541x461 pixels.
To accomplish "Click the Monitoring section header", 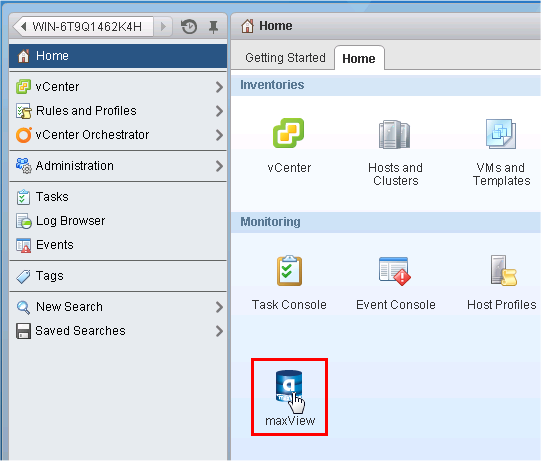I will (x=385, y=222).
